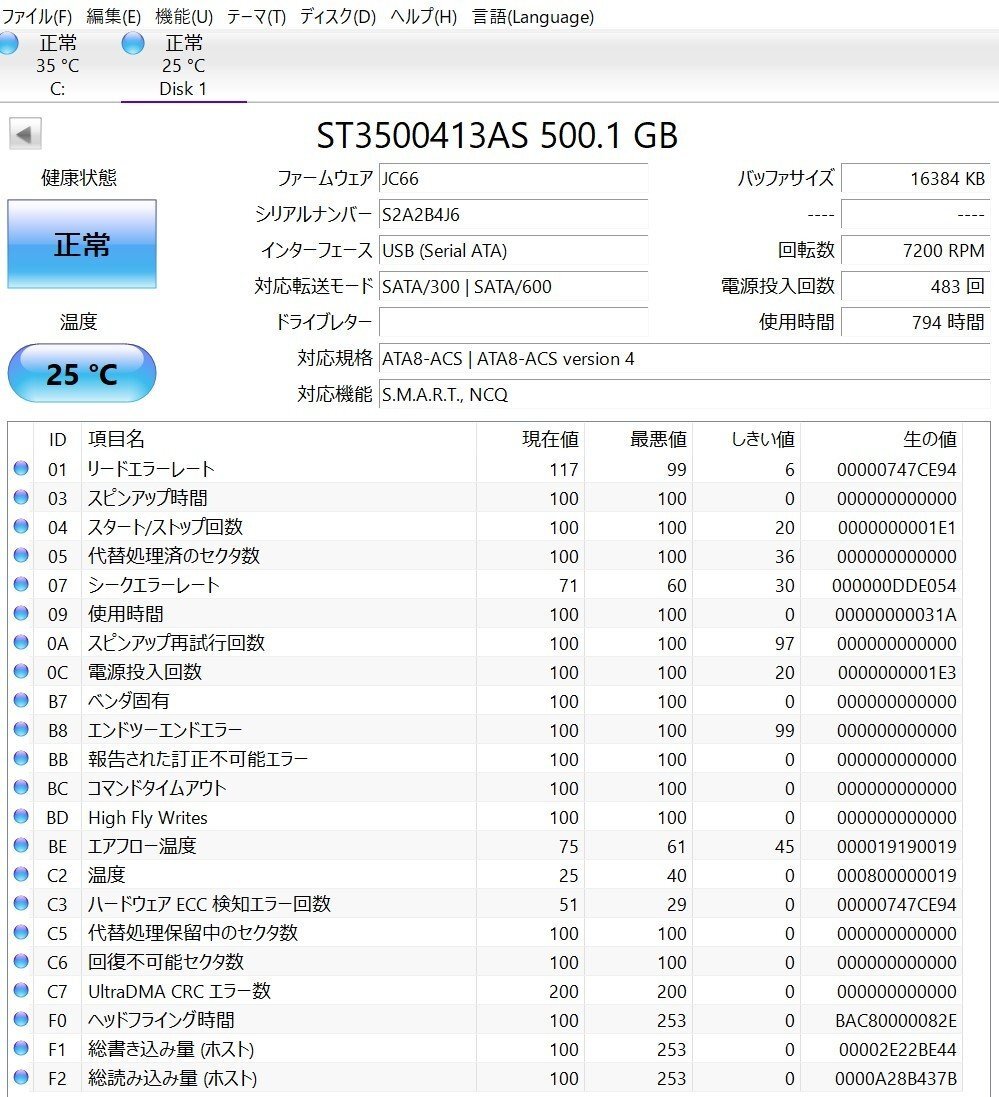Click the empty drive letter field

click(513, 322)
